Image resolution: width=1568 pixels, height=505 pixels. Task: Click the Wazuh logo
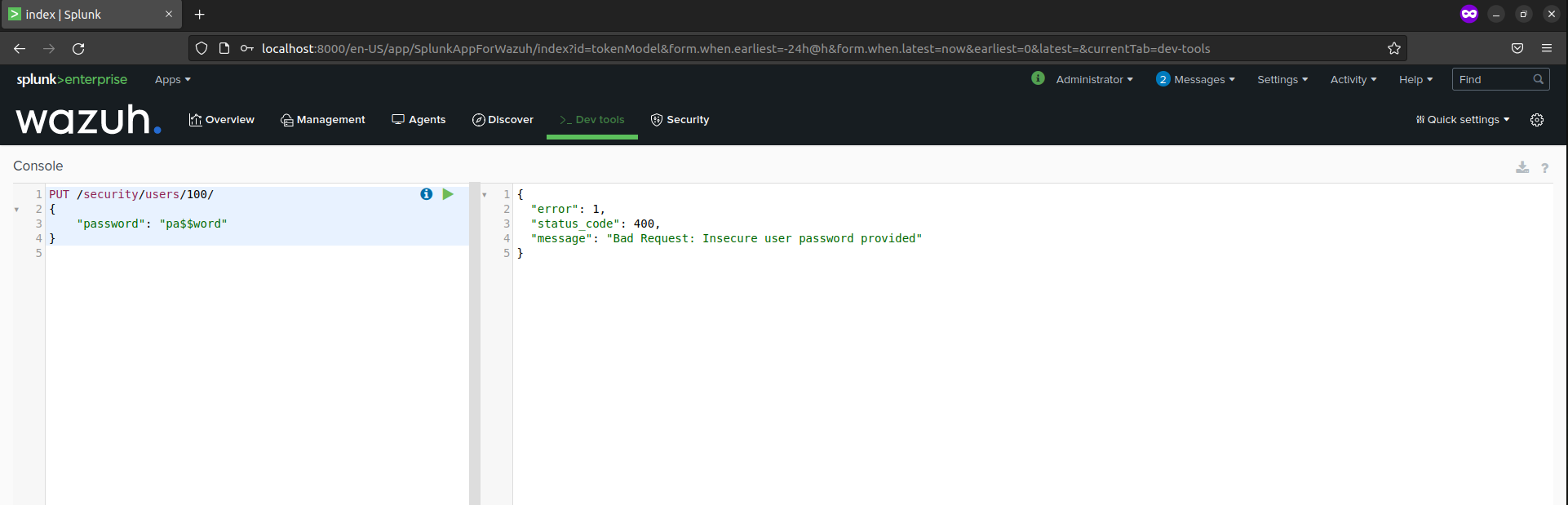coord(88,120)
